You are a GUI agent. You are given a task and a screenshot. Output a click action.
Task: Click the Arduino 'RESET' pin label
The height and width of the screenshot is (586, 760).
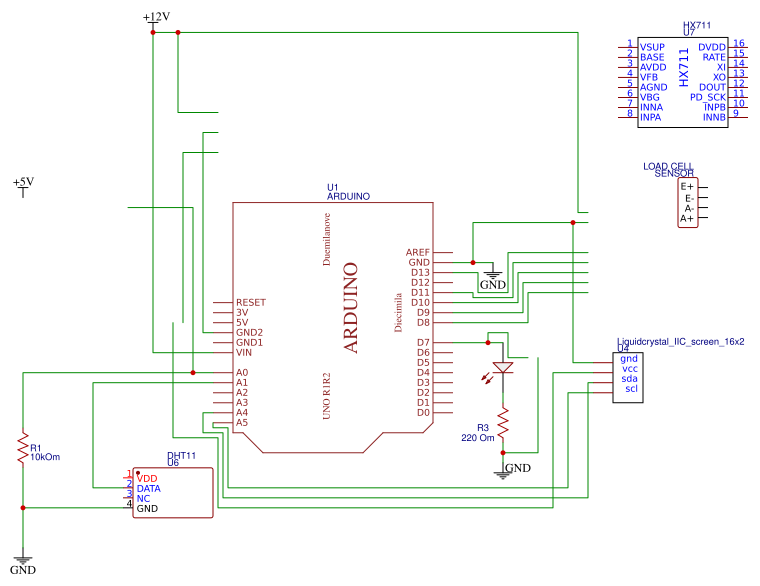[251, 302]
